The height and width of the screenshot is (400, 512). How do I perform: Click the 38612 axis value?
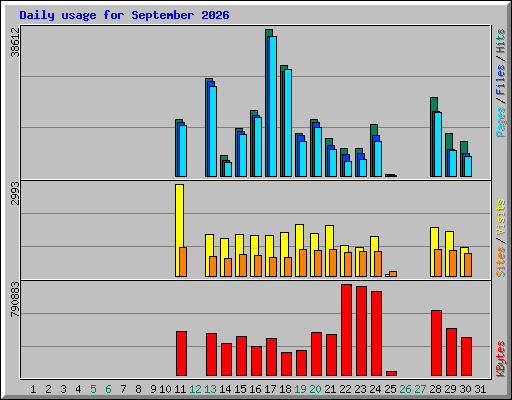(16, 42)
